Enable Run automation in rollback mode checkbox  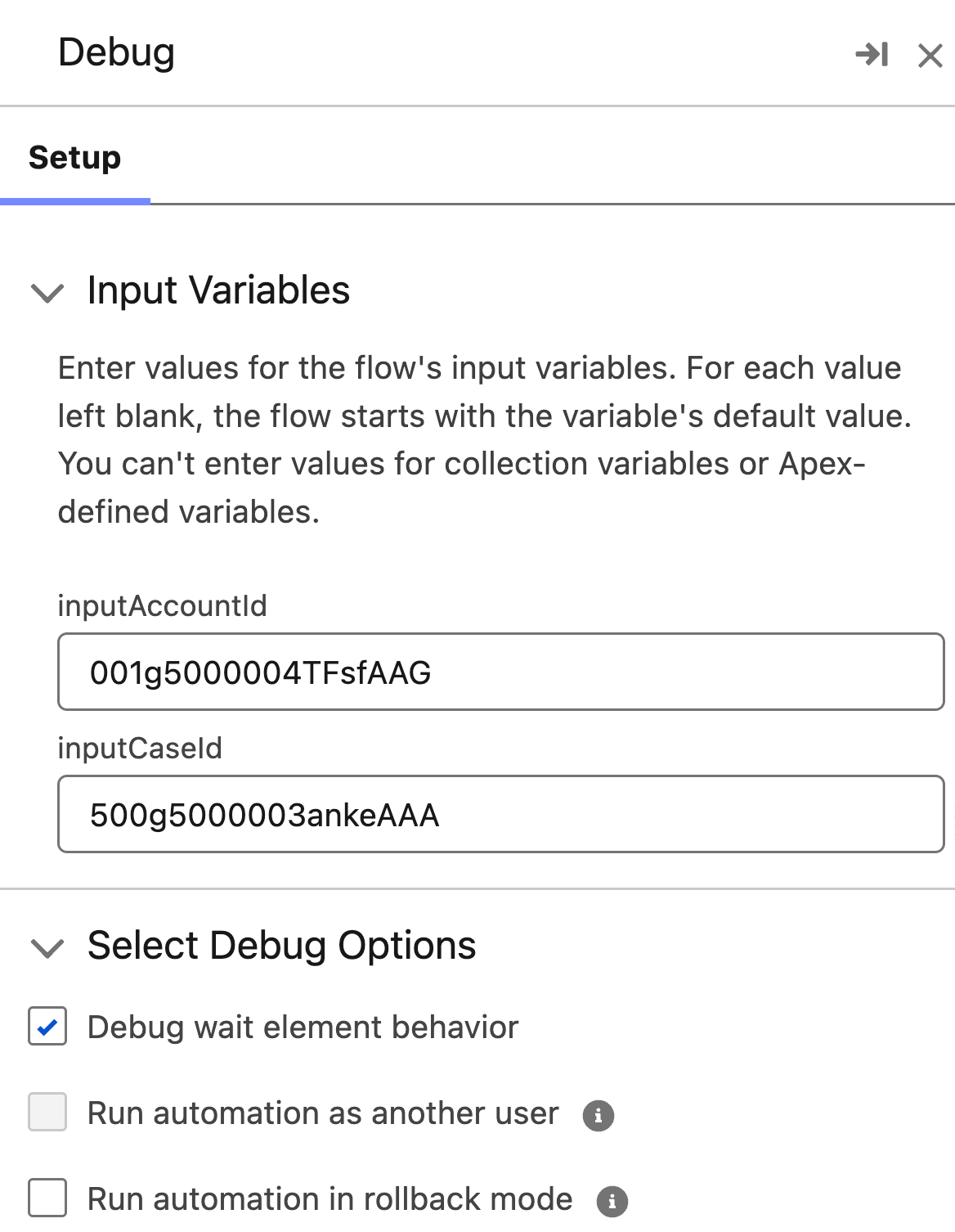pyautogui.click(x=47, y=1198)
